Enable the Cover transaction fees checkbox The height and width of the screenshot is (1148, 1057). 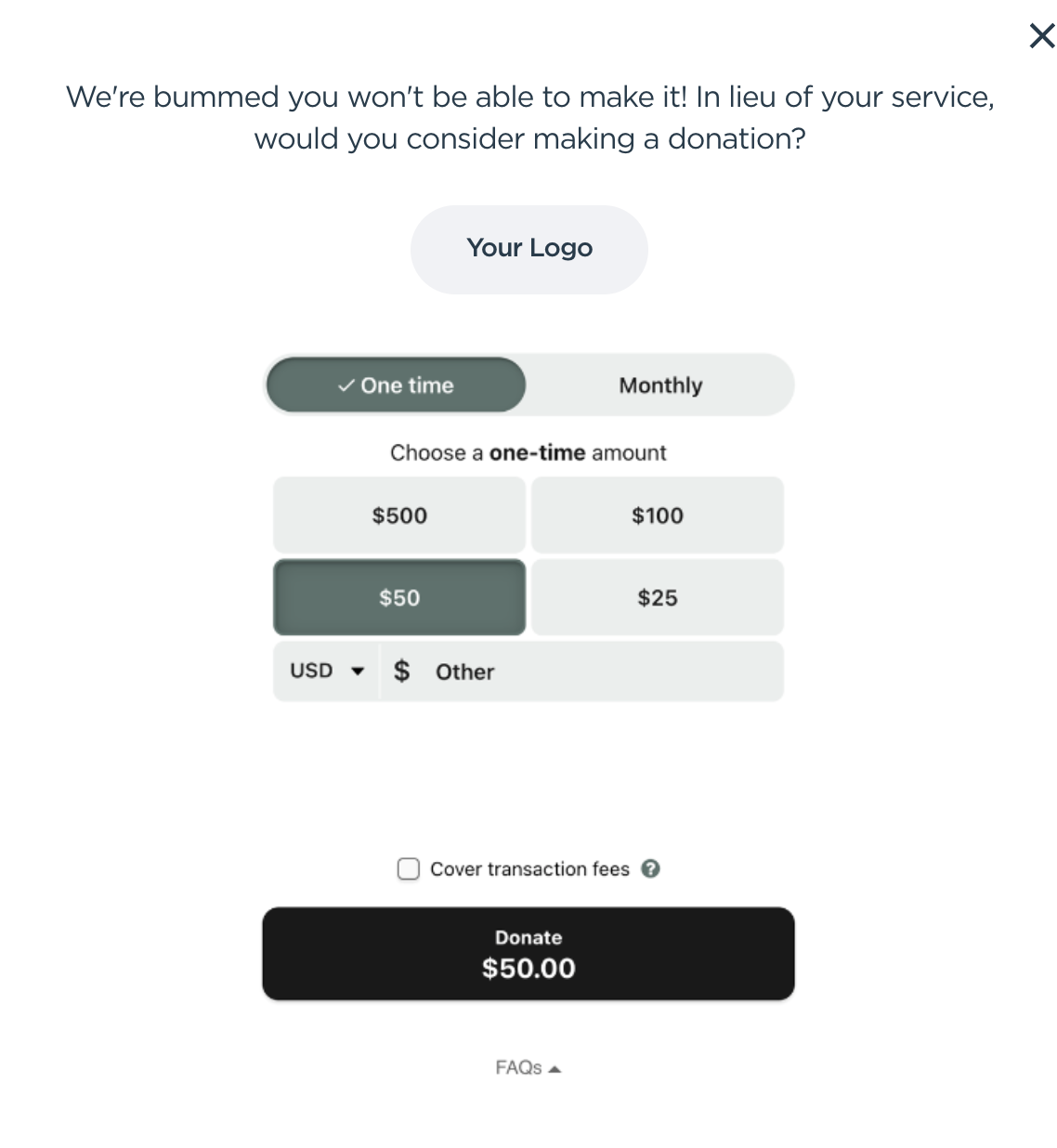click(409, 869)
